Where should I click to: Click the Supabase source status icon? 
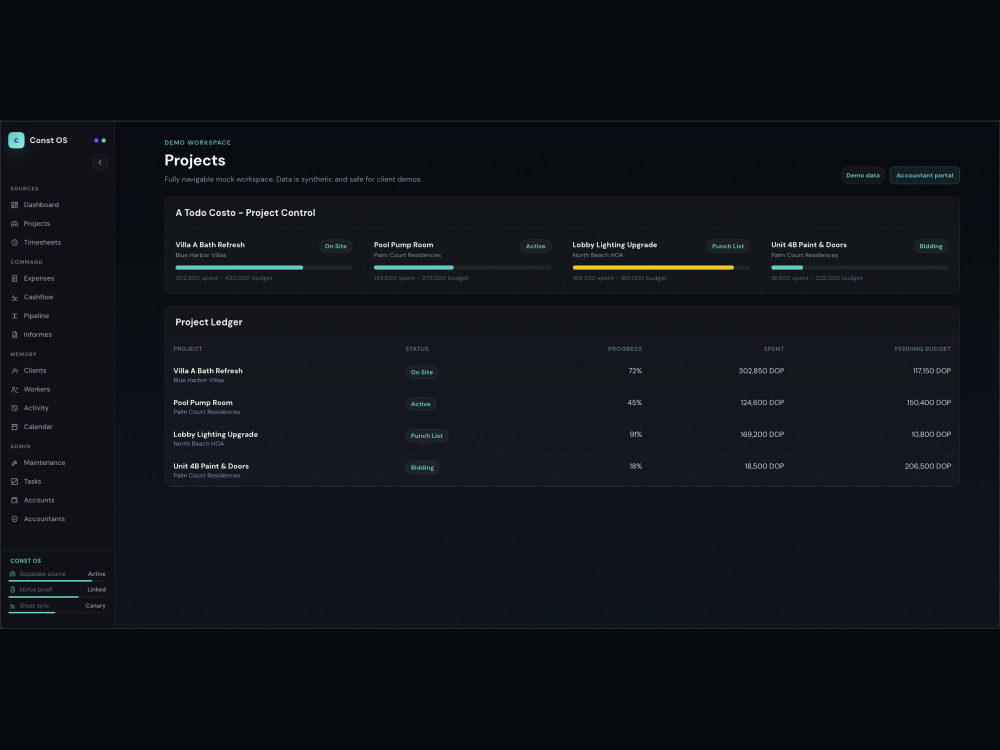(13, 574)
